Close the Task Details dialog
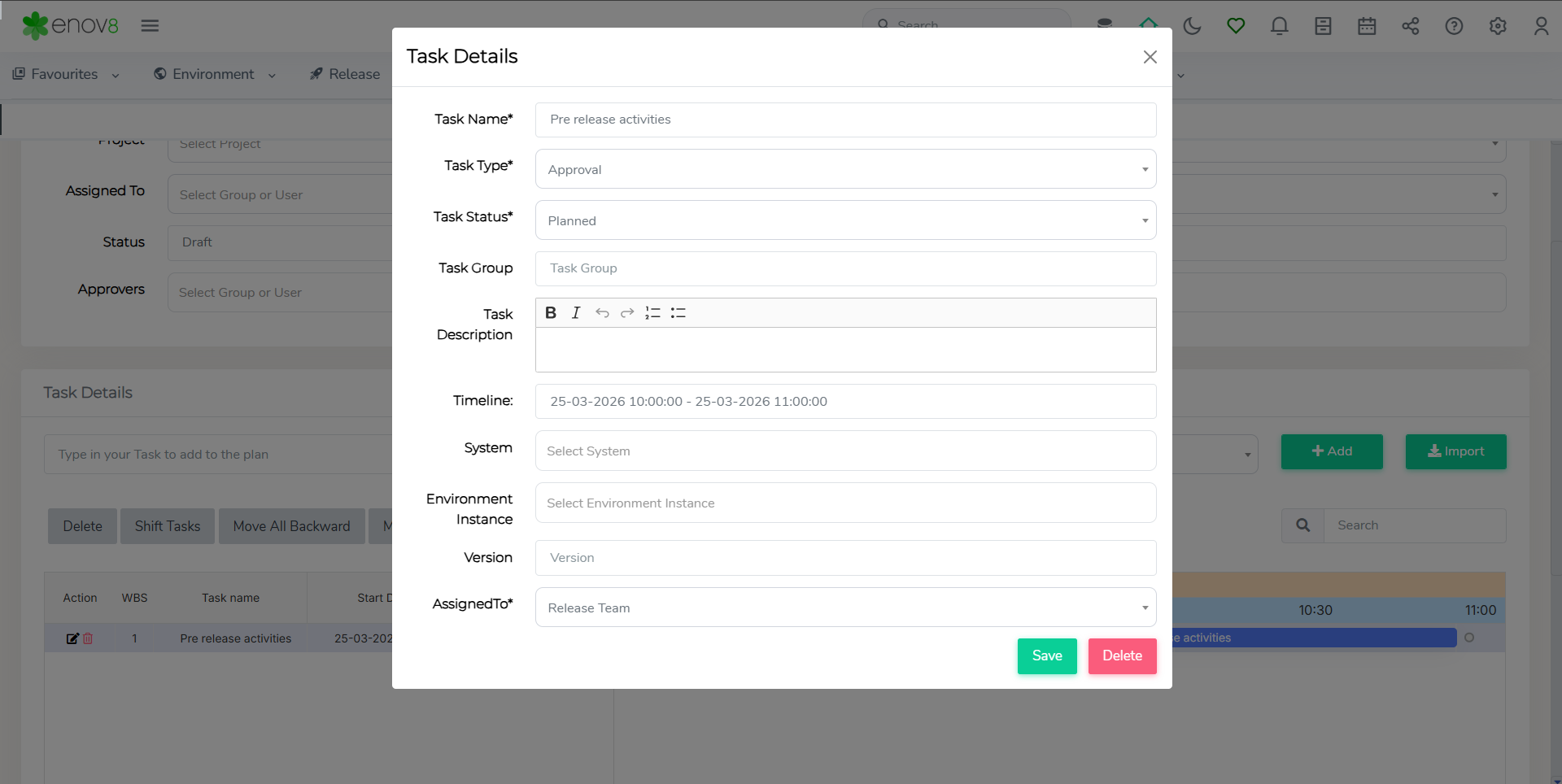 point(1150,57)
